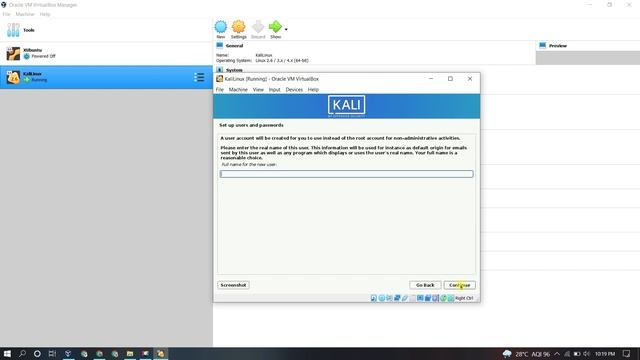This screenshot has height=360, width=640.
Task: Select the KaliLinux running machine entry
Action: click(106, 77)
